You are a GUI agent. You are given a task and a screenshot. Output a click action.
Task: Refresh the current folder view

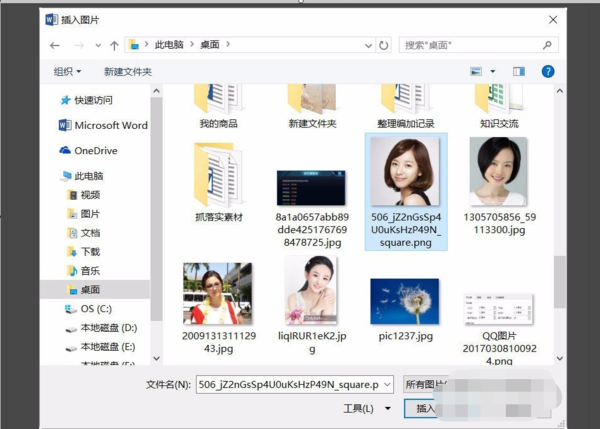pyautogui.click(x=383, y=45)
